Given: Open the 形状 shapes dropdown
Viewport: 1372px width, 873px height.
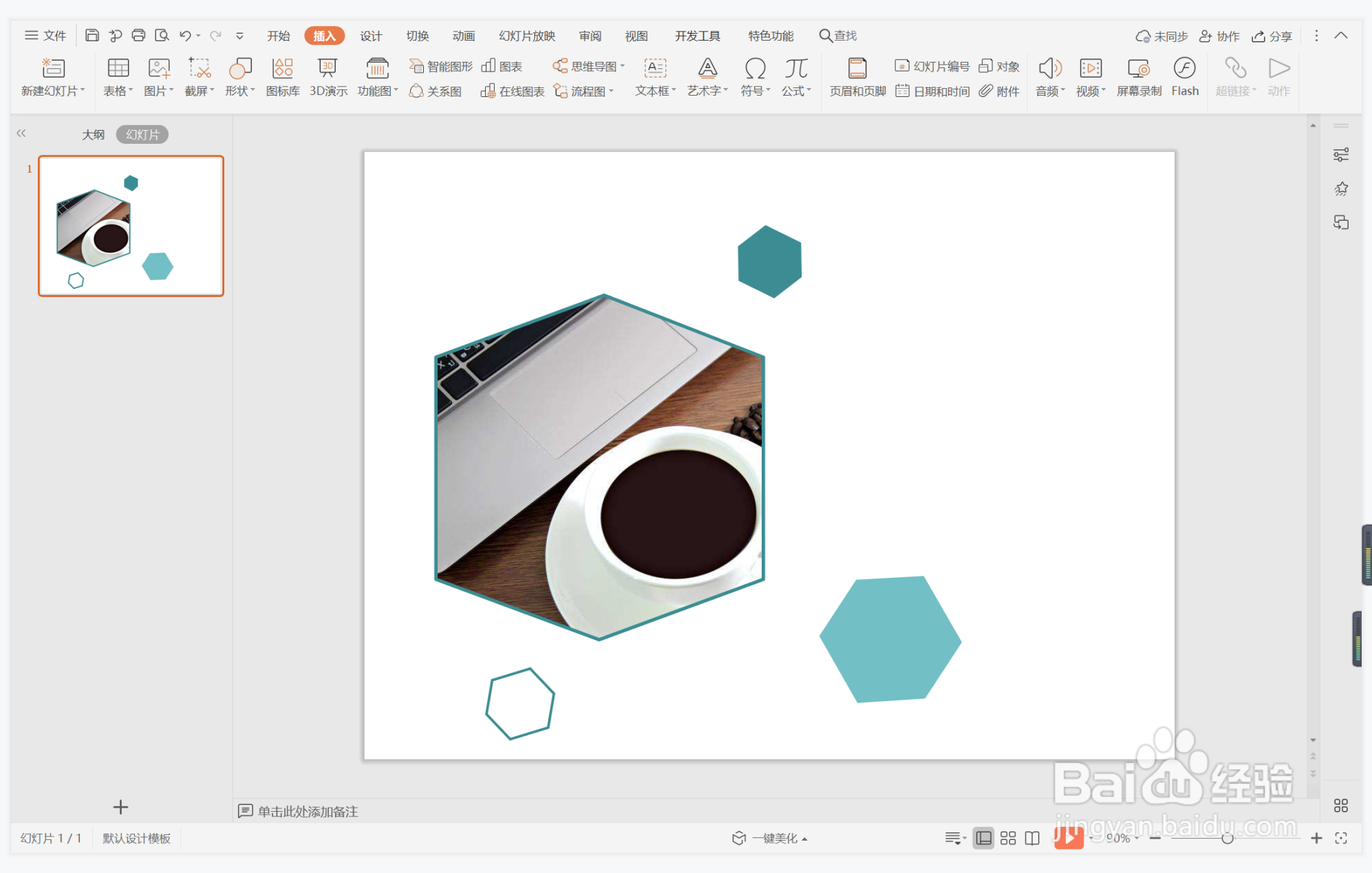Looking at the screenshot, I should [x=239, y=91].
